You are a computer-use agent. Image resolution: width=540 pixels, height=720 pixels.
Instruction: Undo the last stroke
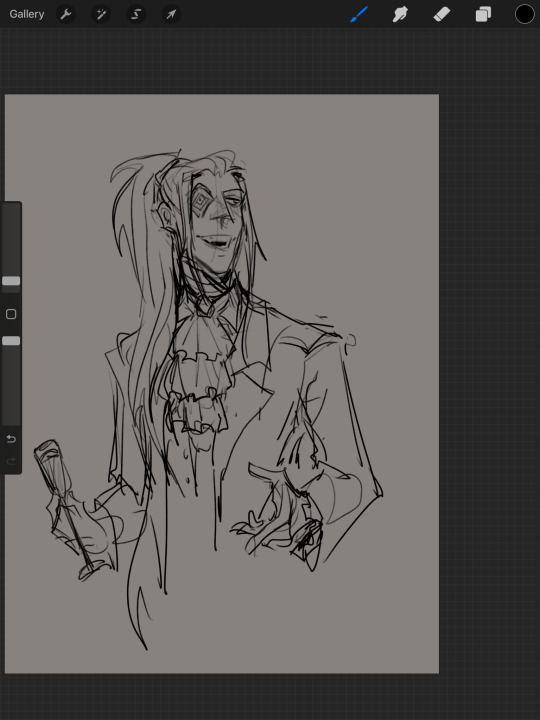11,439
